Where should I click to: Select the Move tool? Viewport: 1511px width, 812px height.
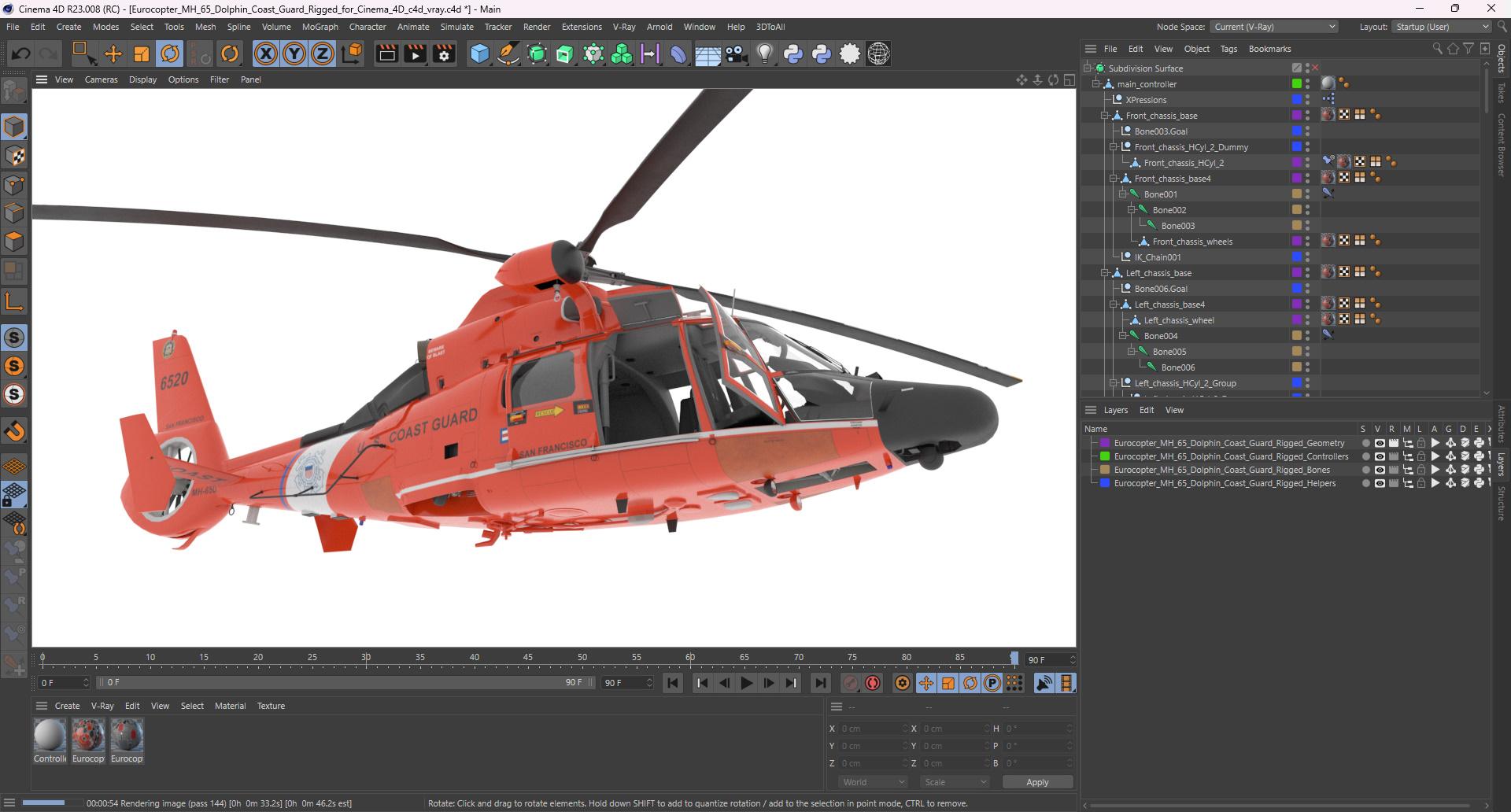(113, 54)
